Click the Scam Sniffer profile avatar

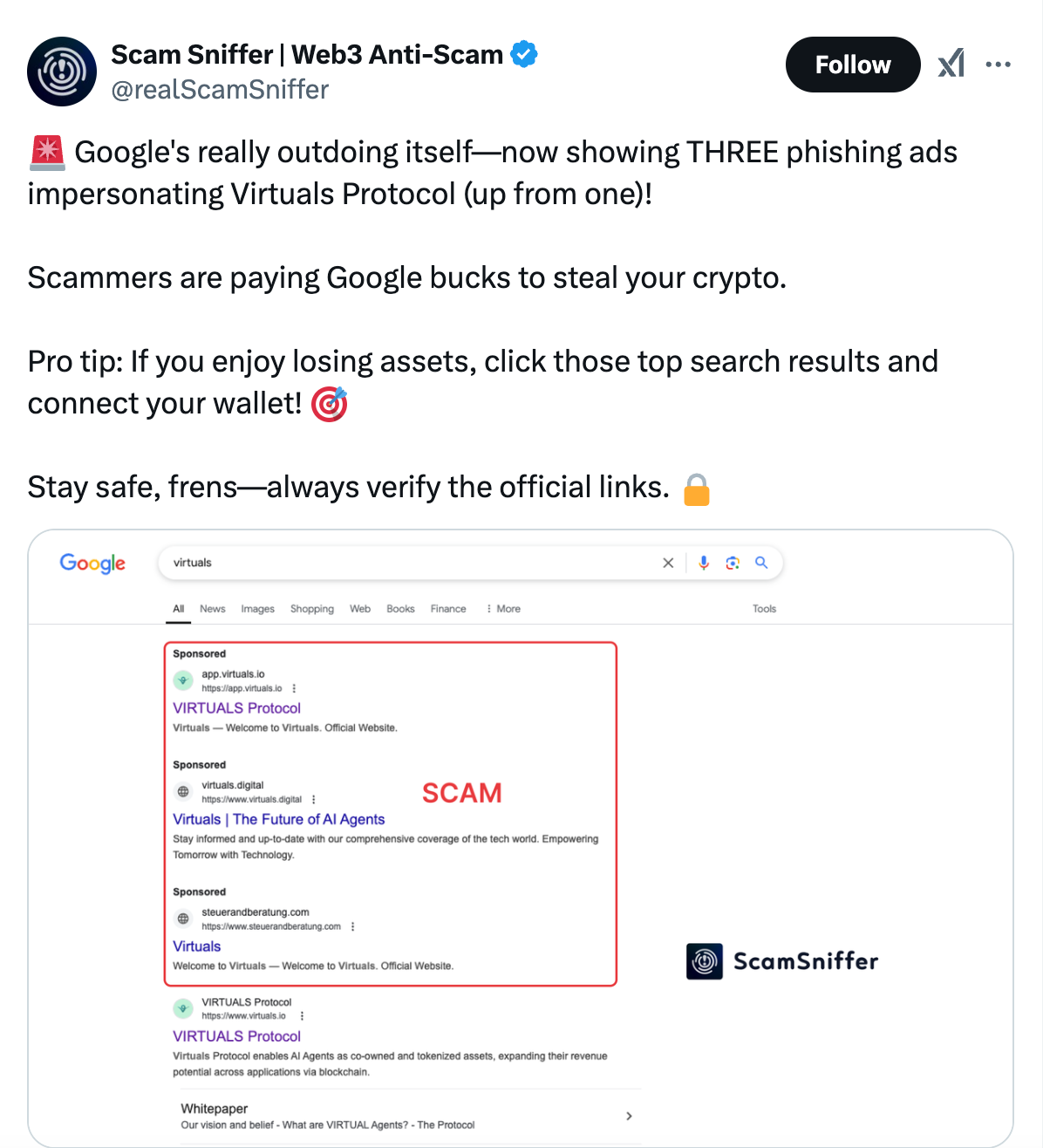(62, 72)
